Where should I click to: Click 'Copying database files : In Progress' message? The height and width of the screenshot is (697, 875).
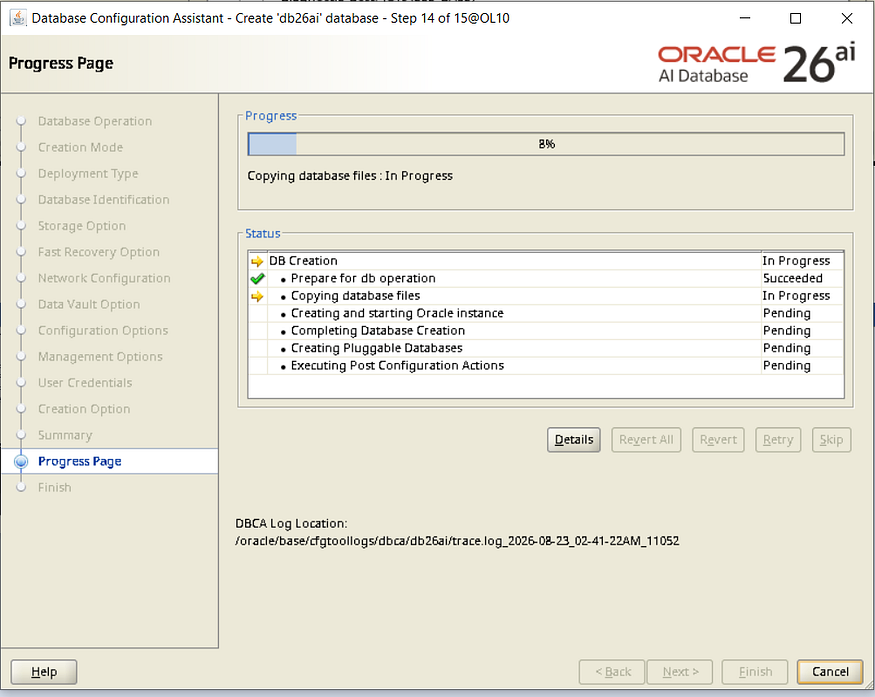pyautogui.click(x=350, y=176)
